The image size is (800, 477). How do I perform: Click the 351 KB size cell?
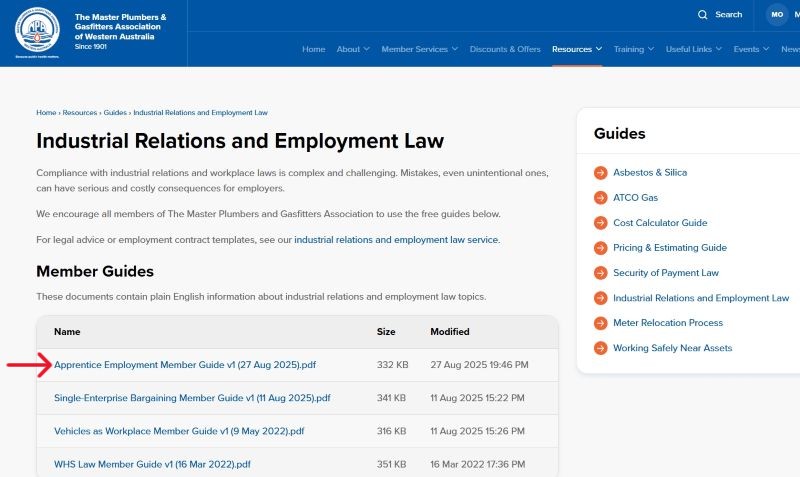point(391,464)
